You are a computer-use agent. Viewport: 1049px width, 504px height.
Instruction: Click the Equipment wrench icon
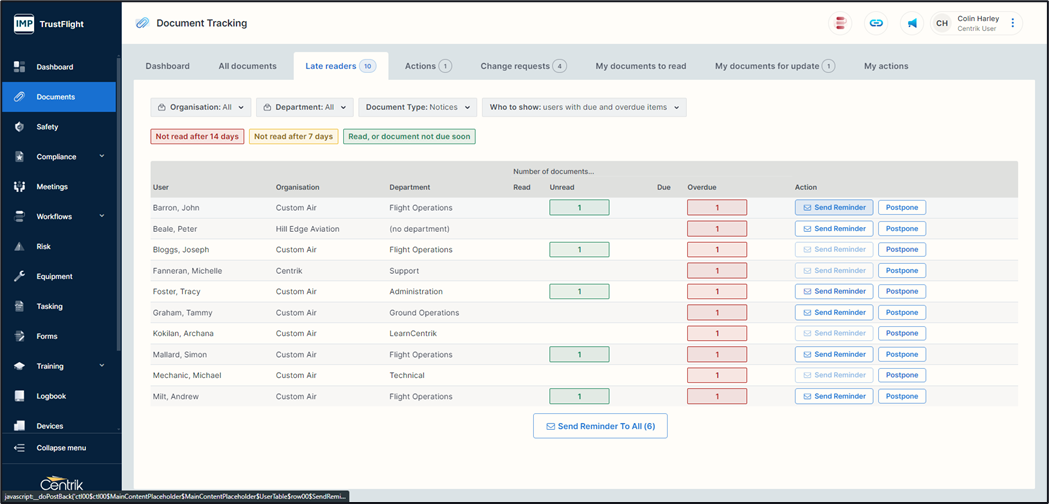19,276
